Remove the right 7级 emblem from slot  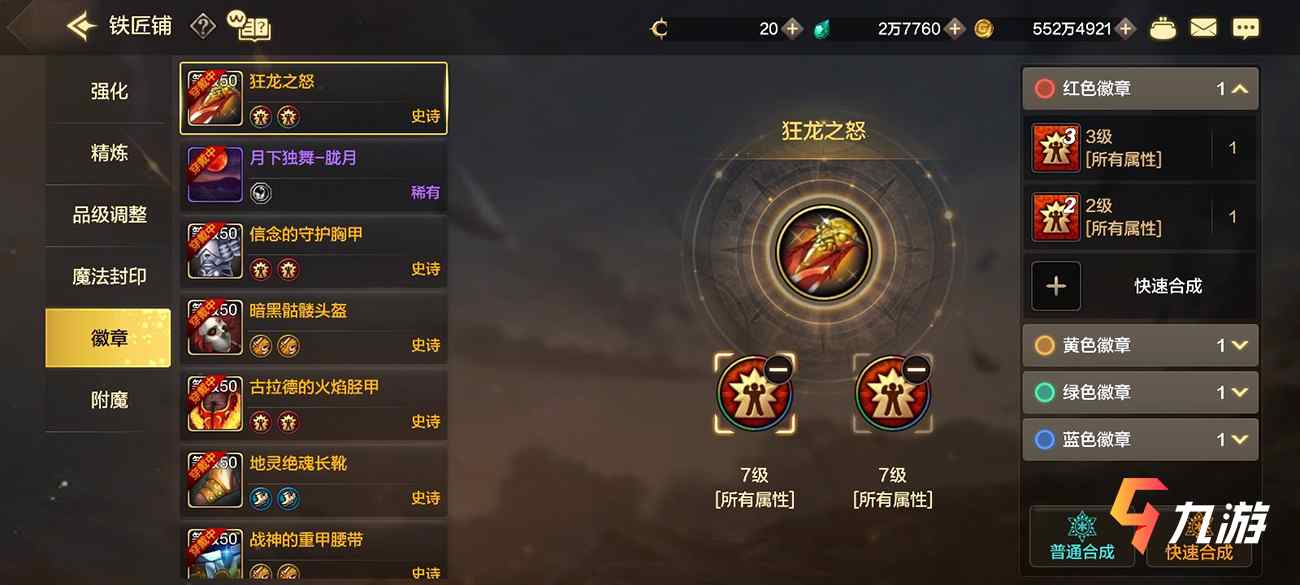(917, 369)
